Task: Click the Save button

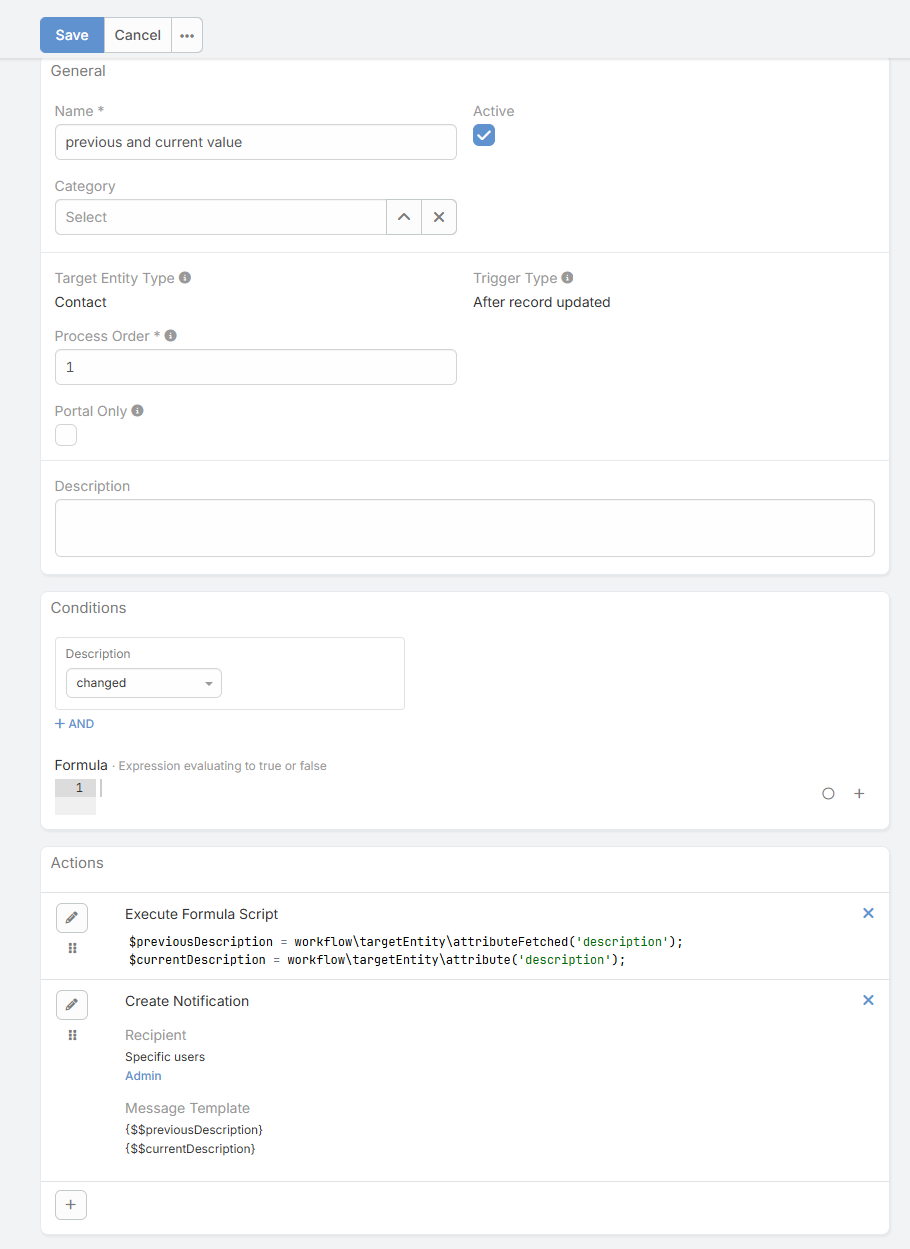Action: click(x=72, y=35)
